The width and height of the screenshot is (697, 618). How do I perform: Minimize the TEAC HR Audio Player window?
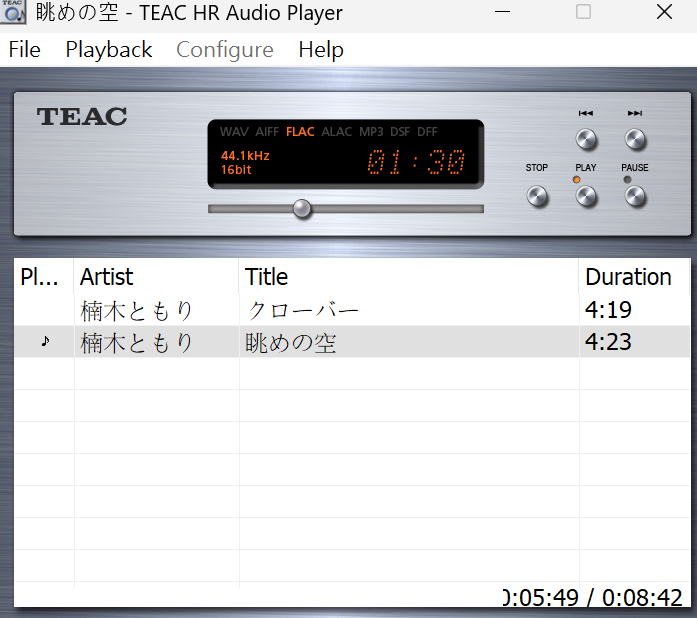[x=502, y=12]
